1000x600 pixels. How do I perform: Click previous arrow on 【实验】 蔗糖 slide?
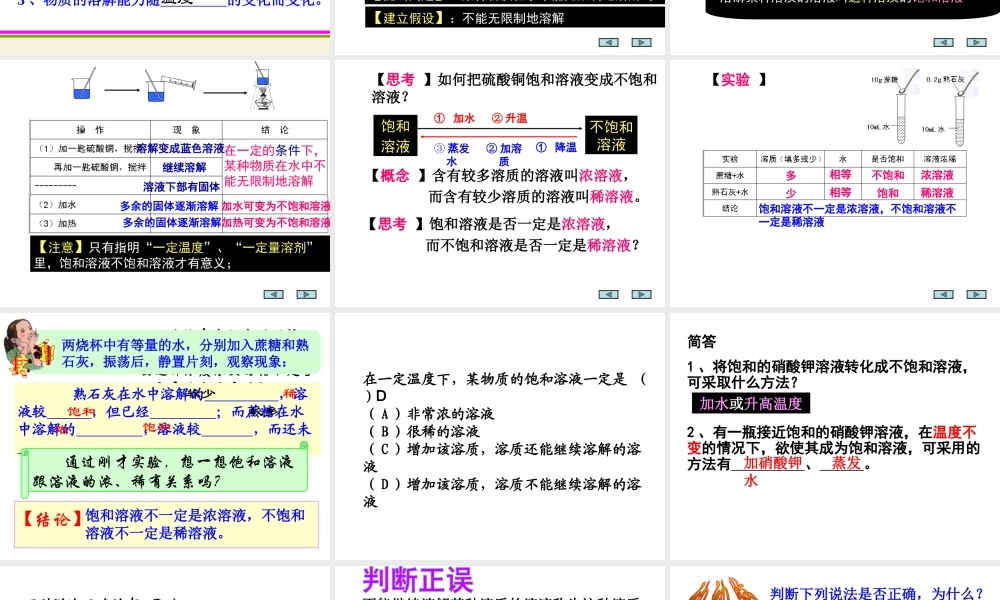pos(943,294)
